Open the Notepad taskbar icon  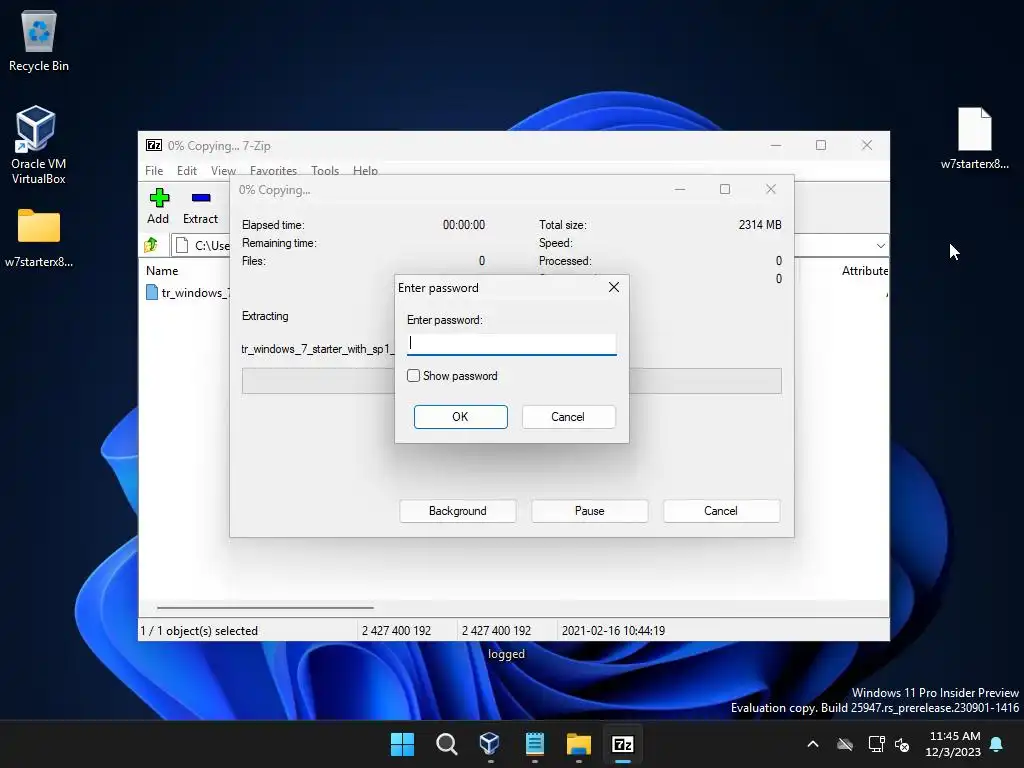(534, 744)
